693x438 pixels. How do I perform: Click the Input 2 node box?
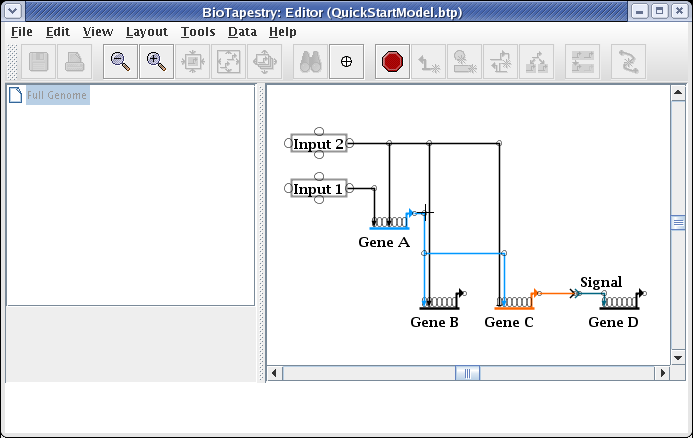[318, 144]
